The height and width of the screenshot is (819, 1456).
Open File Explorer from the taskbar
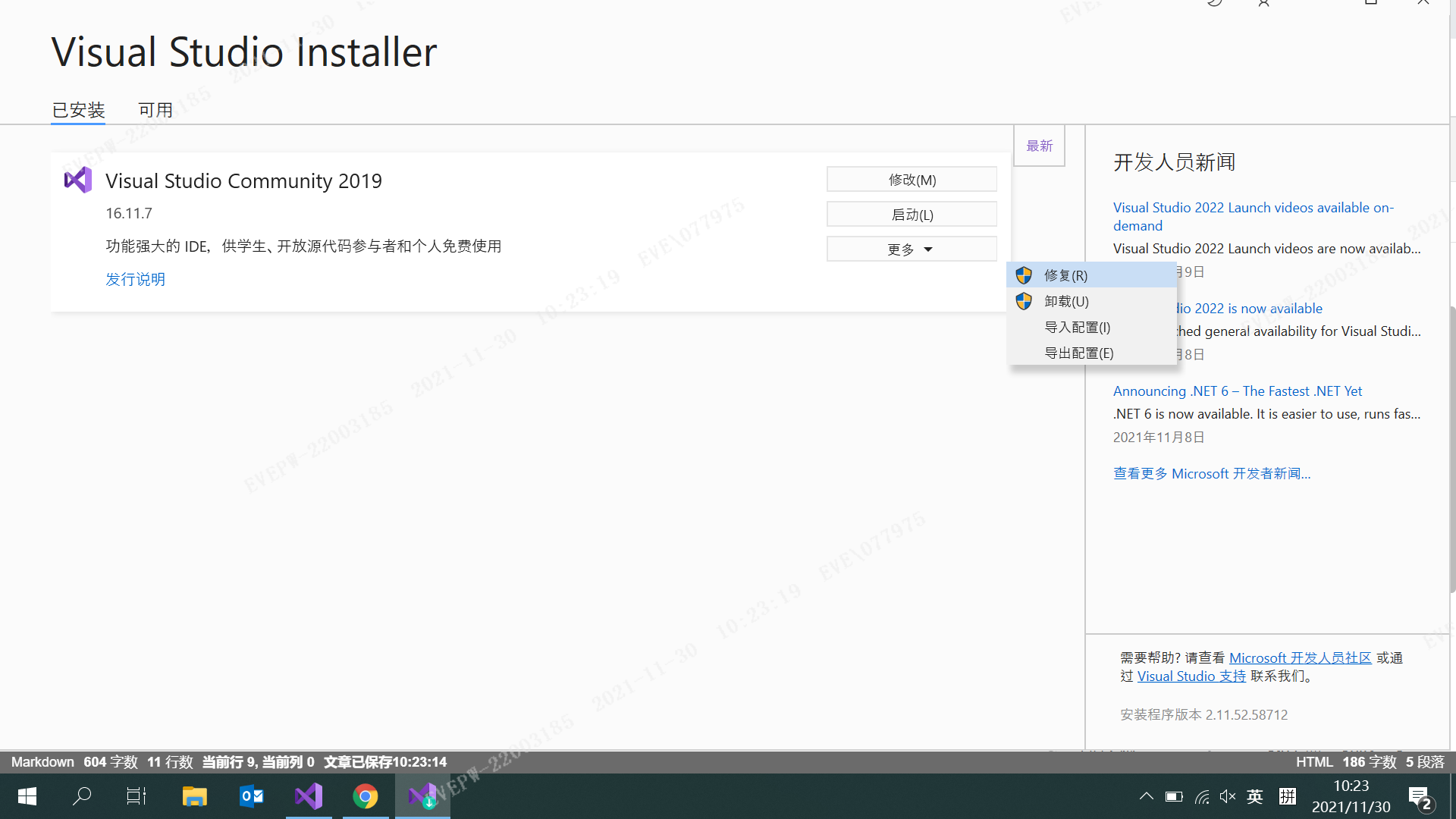tap(194, 796)
